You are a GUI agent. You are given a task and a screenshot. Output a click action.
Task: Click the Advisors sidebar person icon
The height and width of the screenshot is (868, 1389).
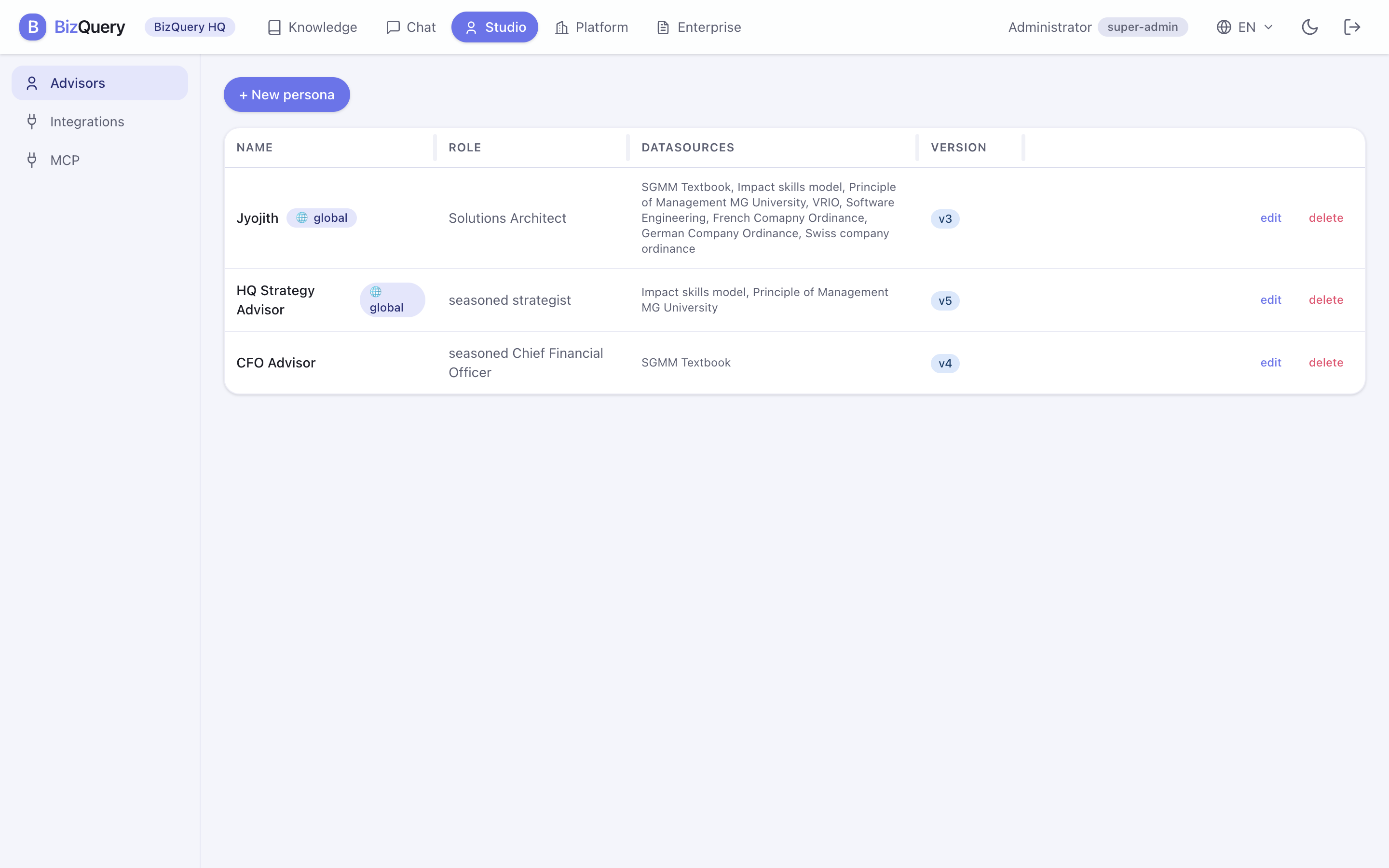click(x=32, y=83)
